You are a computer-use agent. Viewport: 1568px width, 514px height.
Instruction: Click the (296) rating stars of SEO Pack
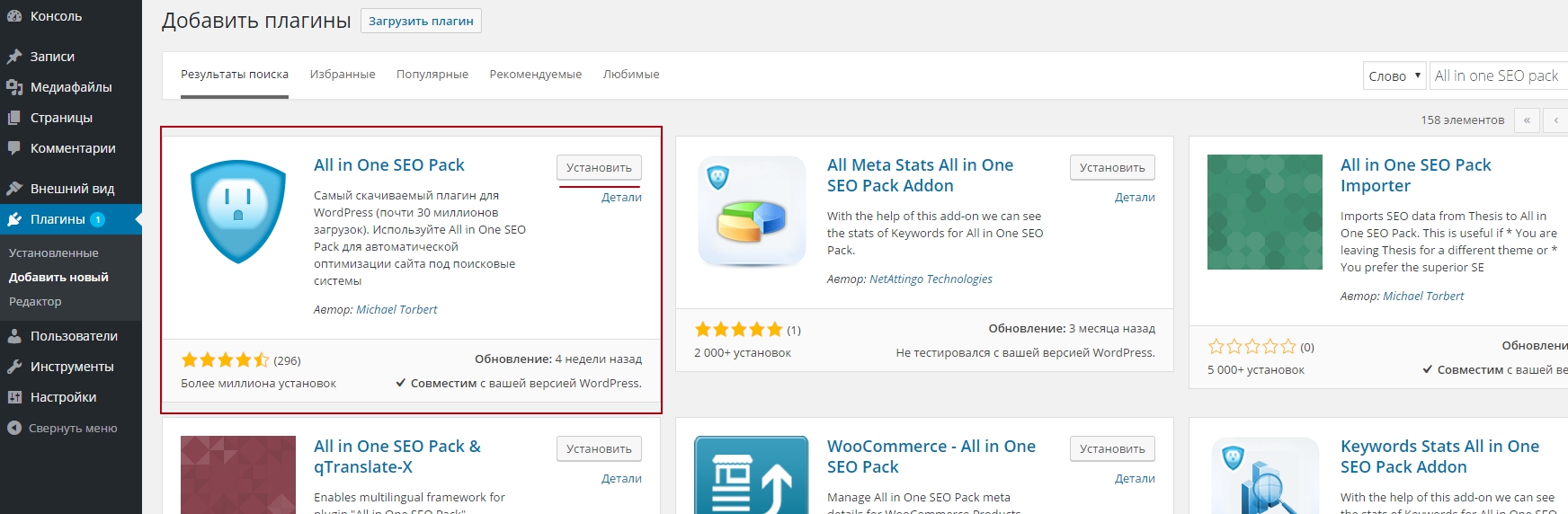(225, 360)
